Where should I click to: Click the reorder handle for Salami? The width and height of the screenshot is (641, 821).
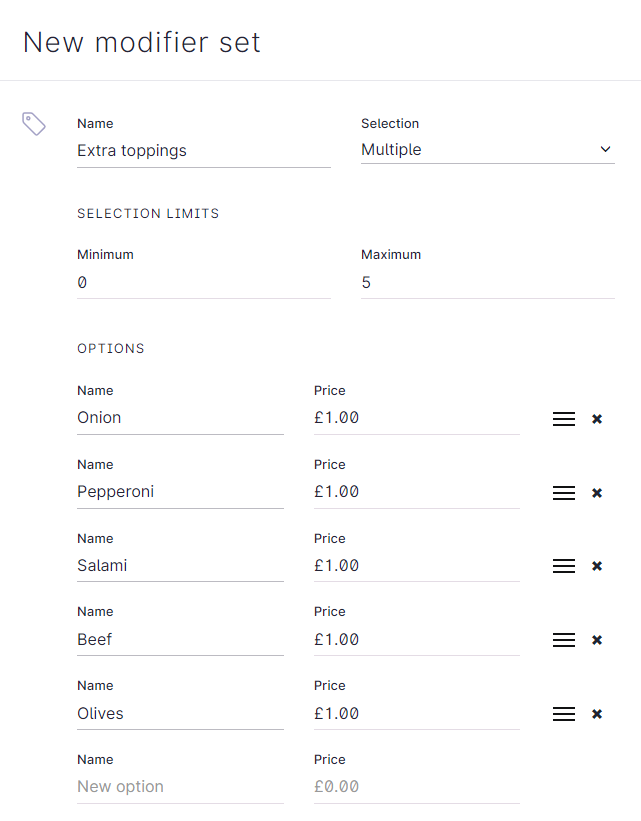[564, 566]
